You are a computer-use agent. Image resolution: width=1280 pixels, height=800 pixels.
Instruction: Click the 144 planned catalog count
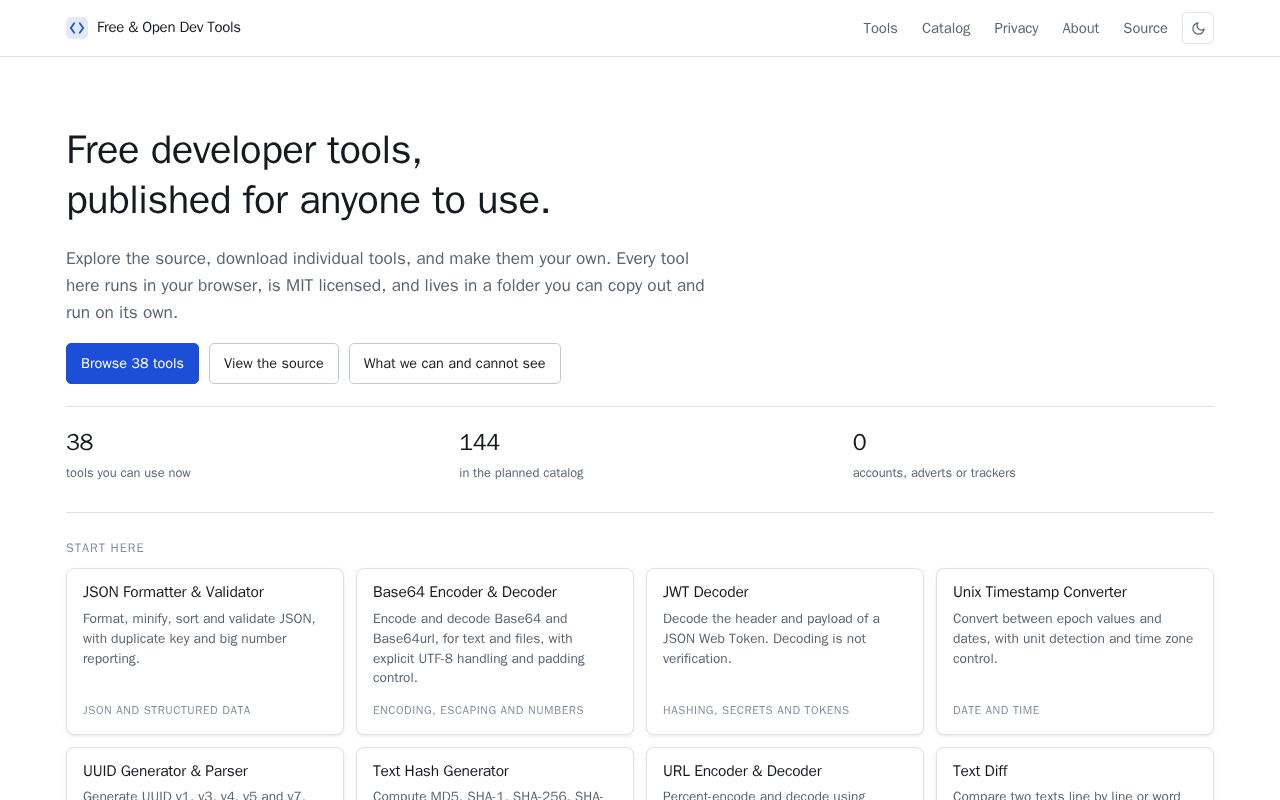[479, 442]
